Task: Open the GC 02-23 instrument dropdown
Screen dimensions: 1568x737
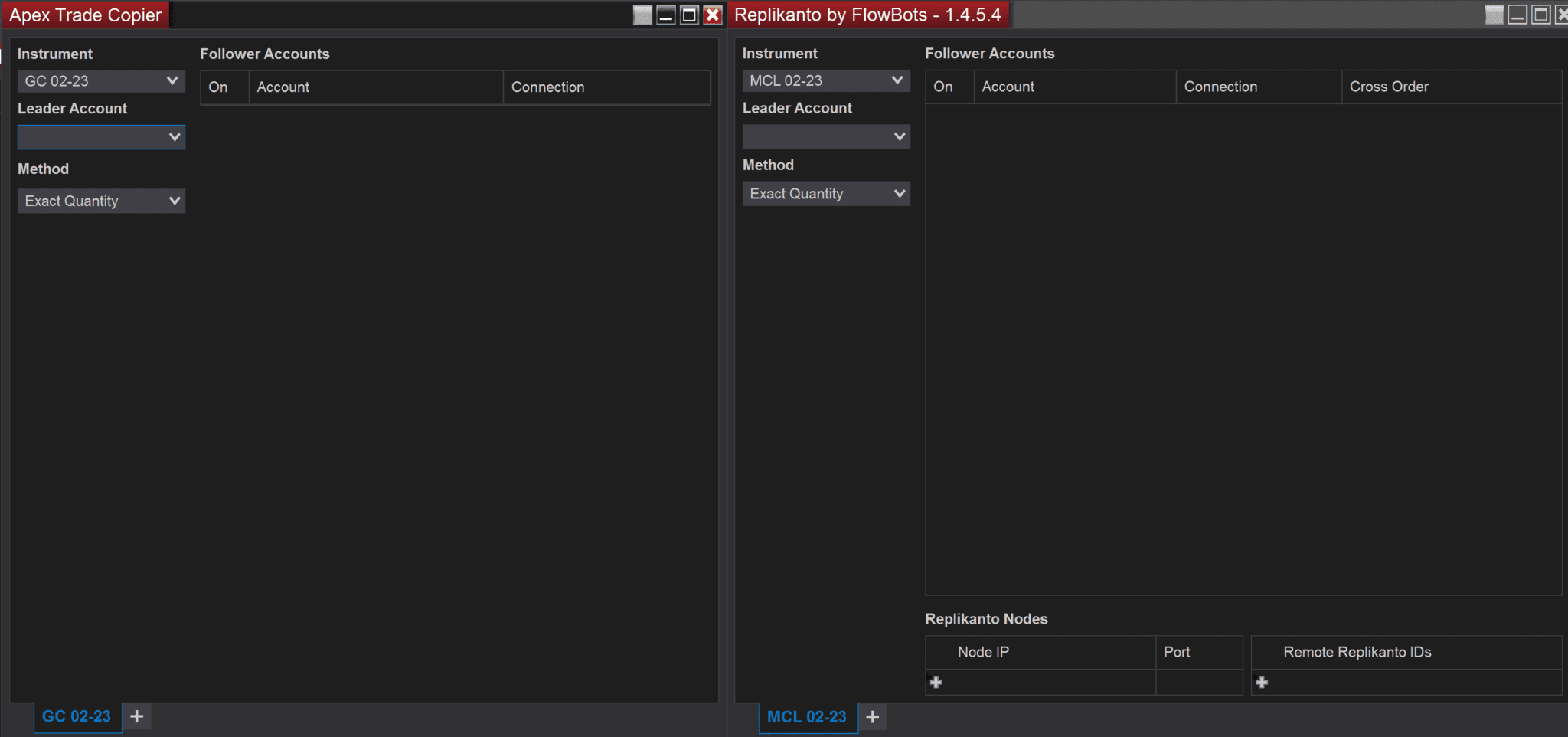Action: tap(101, 81)
